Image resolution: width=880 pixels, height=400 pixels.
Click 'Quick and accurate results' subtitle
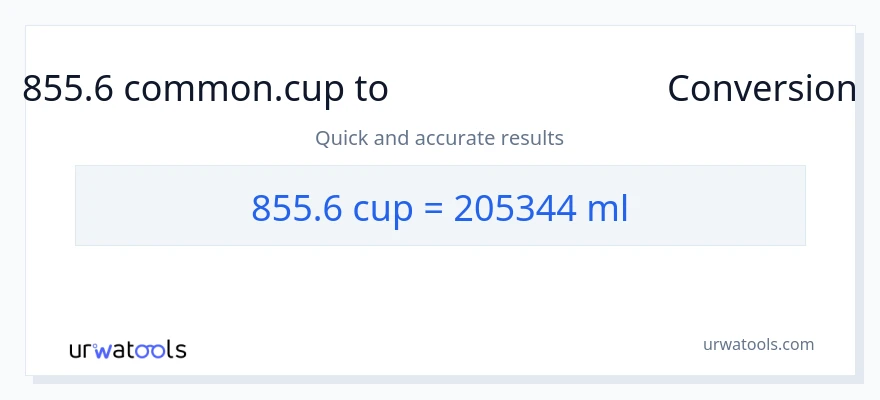point(439,138)
